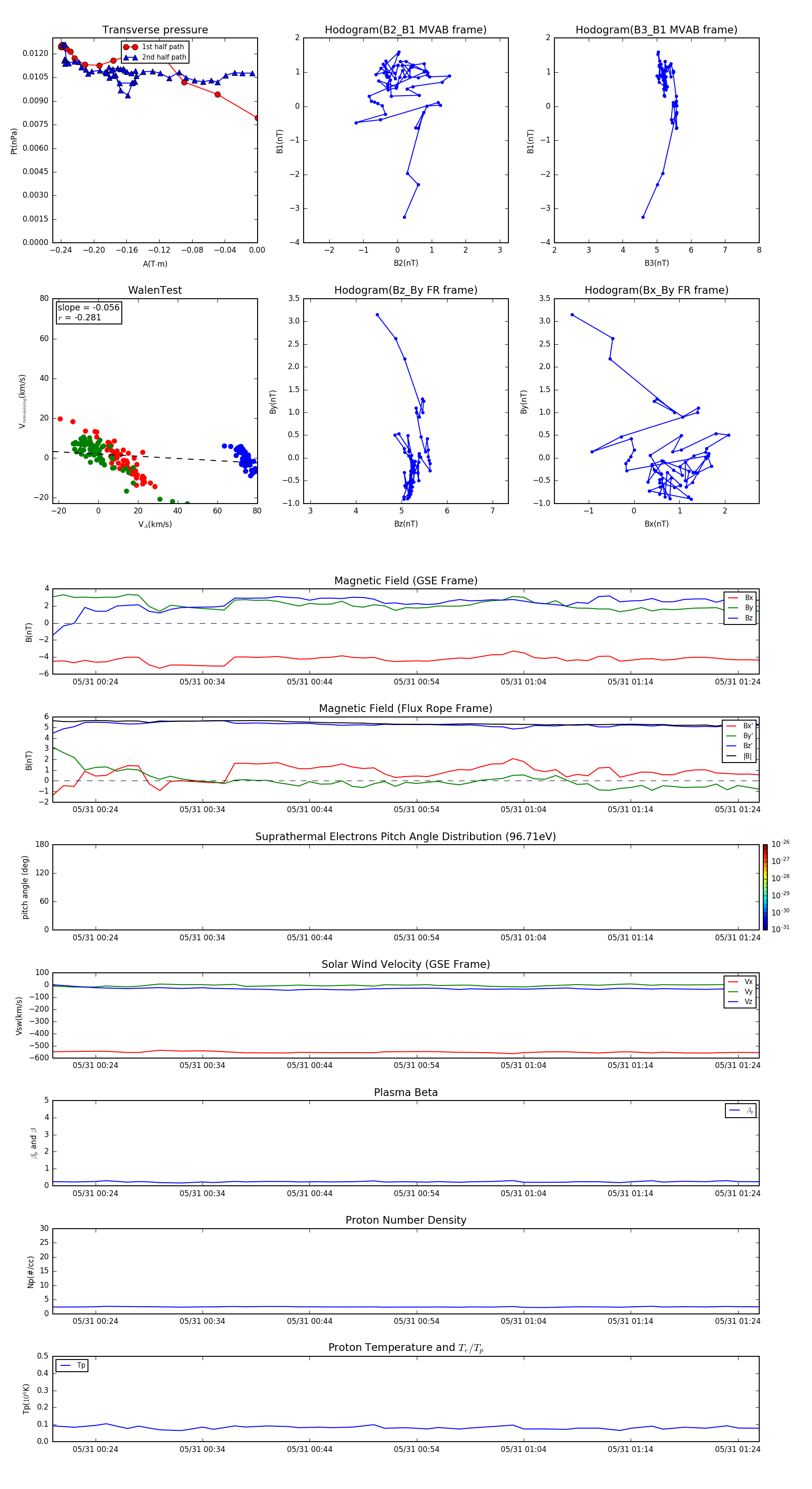Click B(nT) label of GSE magnetic field panel
This screenshot has width=812, height=1489.
[x=29, y=632]
